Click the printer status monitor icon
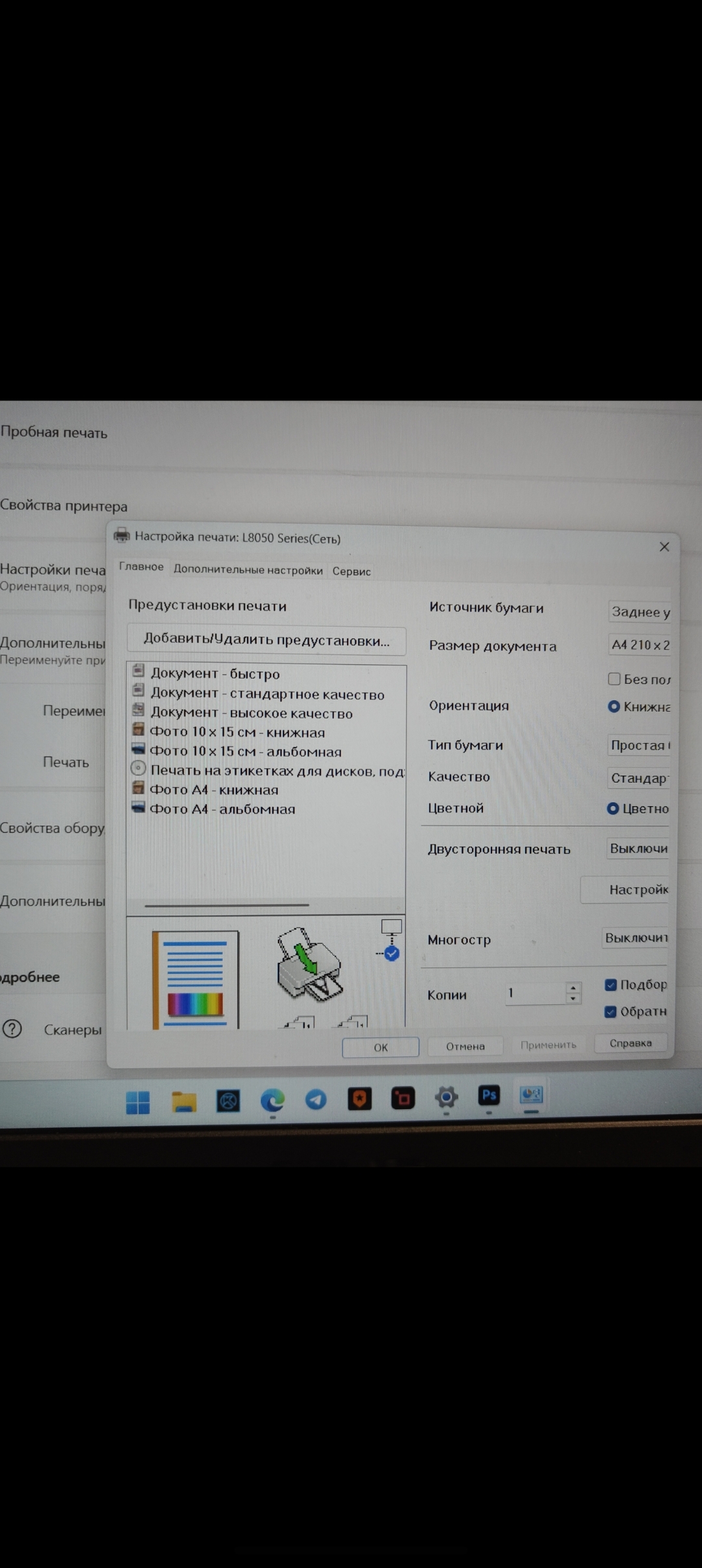 (x=391, y=940)
